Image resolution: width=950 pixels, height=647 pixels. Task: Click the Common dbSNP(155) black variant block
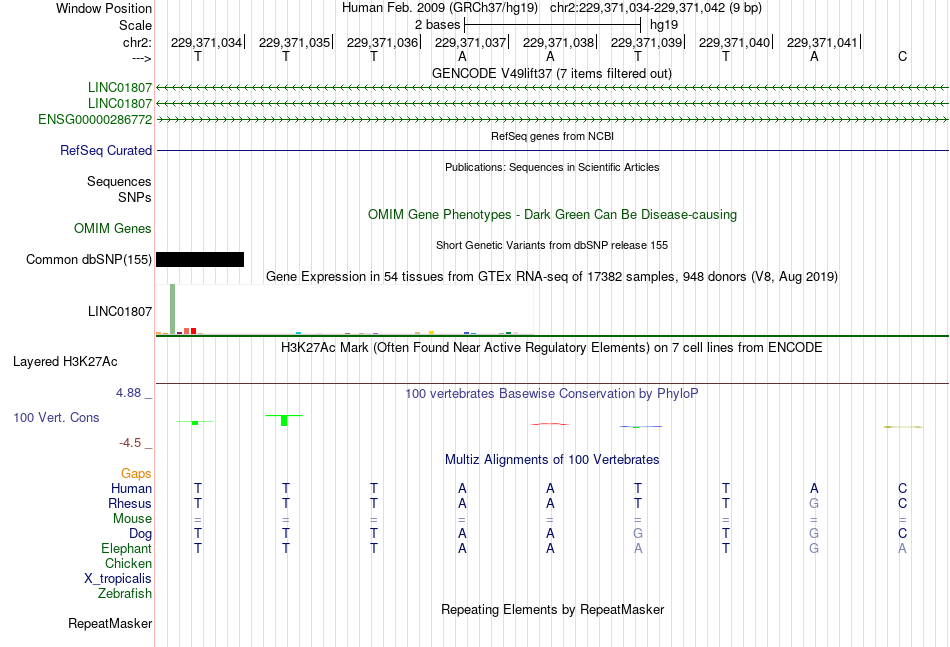pos(200,259)
